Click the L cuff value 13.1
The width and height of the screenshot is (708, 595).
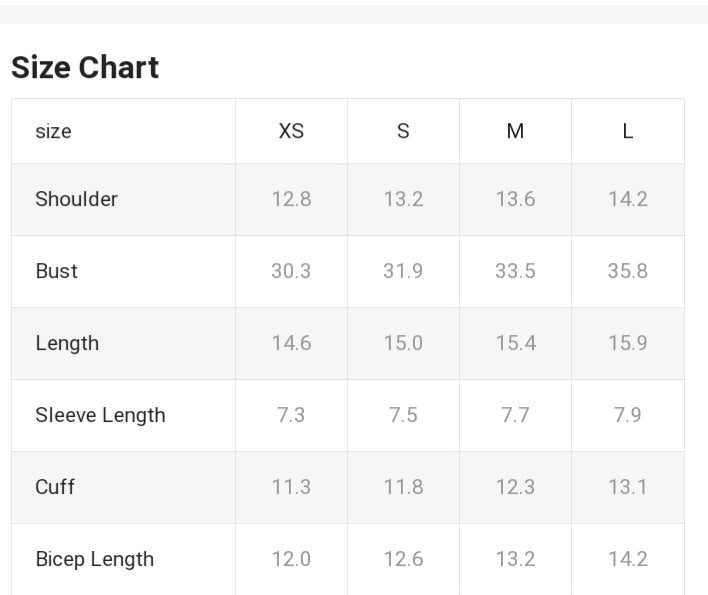click(x=627, y=487)
